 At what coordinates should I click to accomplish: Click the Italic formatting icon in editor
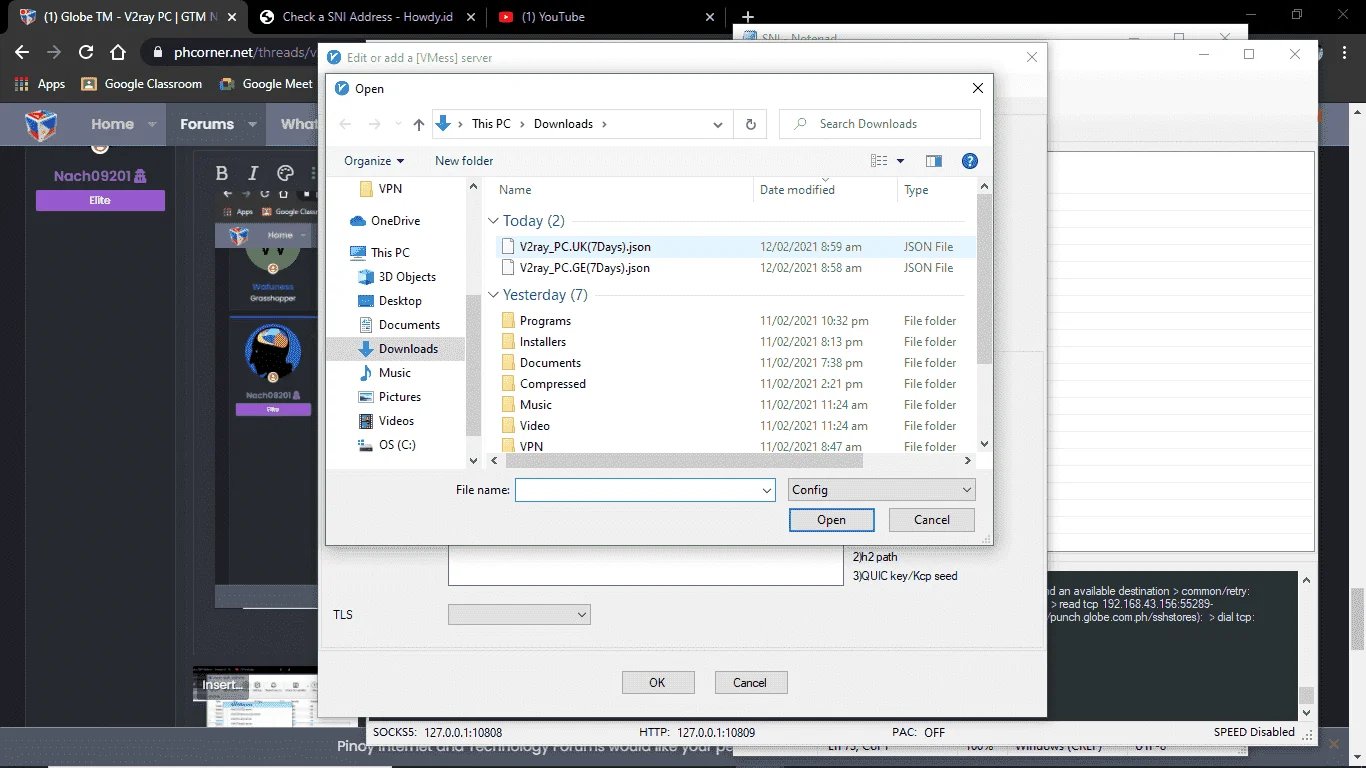(x=253, y=173)
